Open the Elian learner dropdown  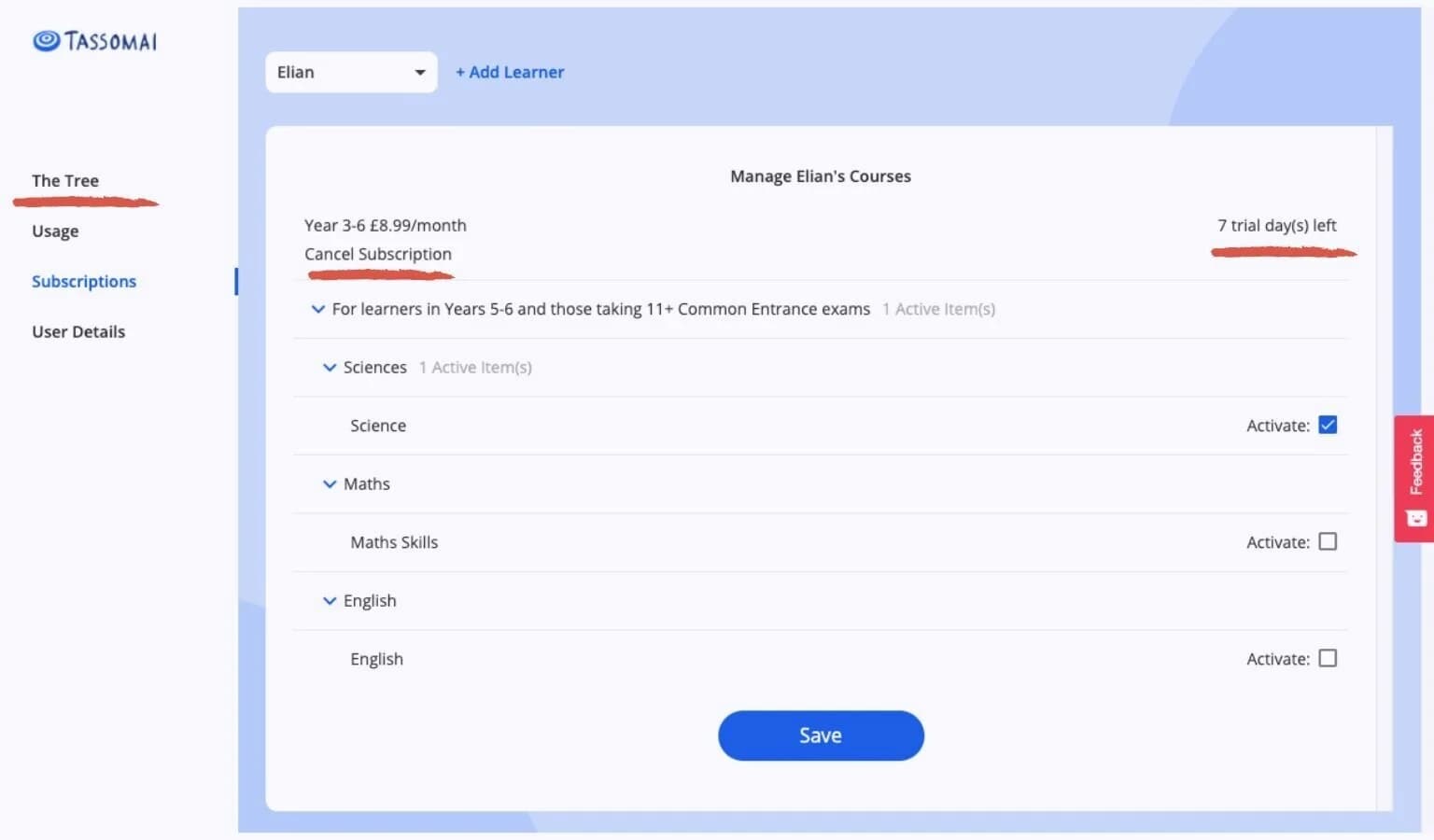[351, 72]
